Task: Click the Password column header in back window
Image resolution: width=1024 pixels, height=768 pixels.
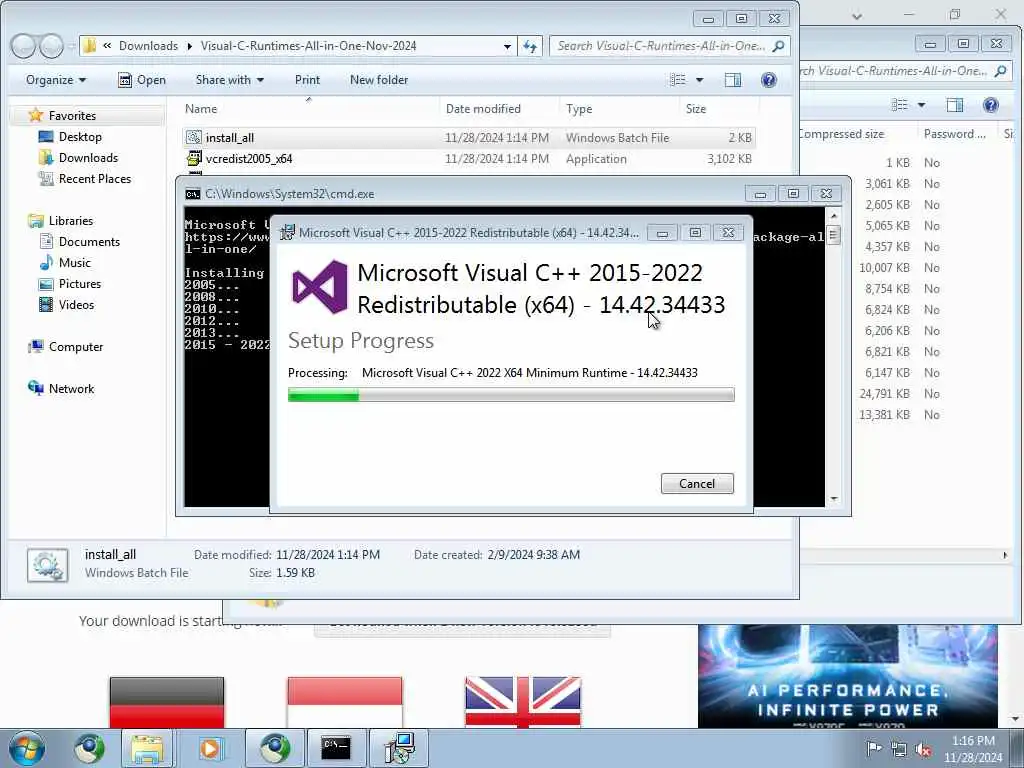Action: 955,134
